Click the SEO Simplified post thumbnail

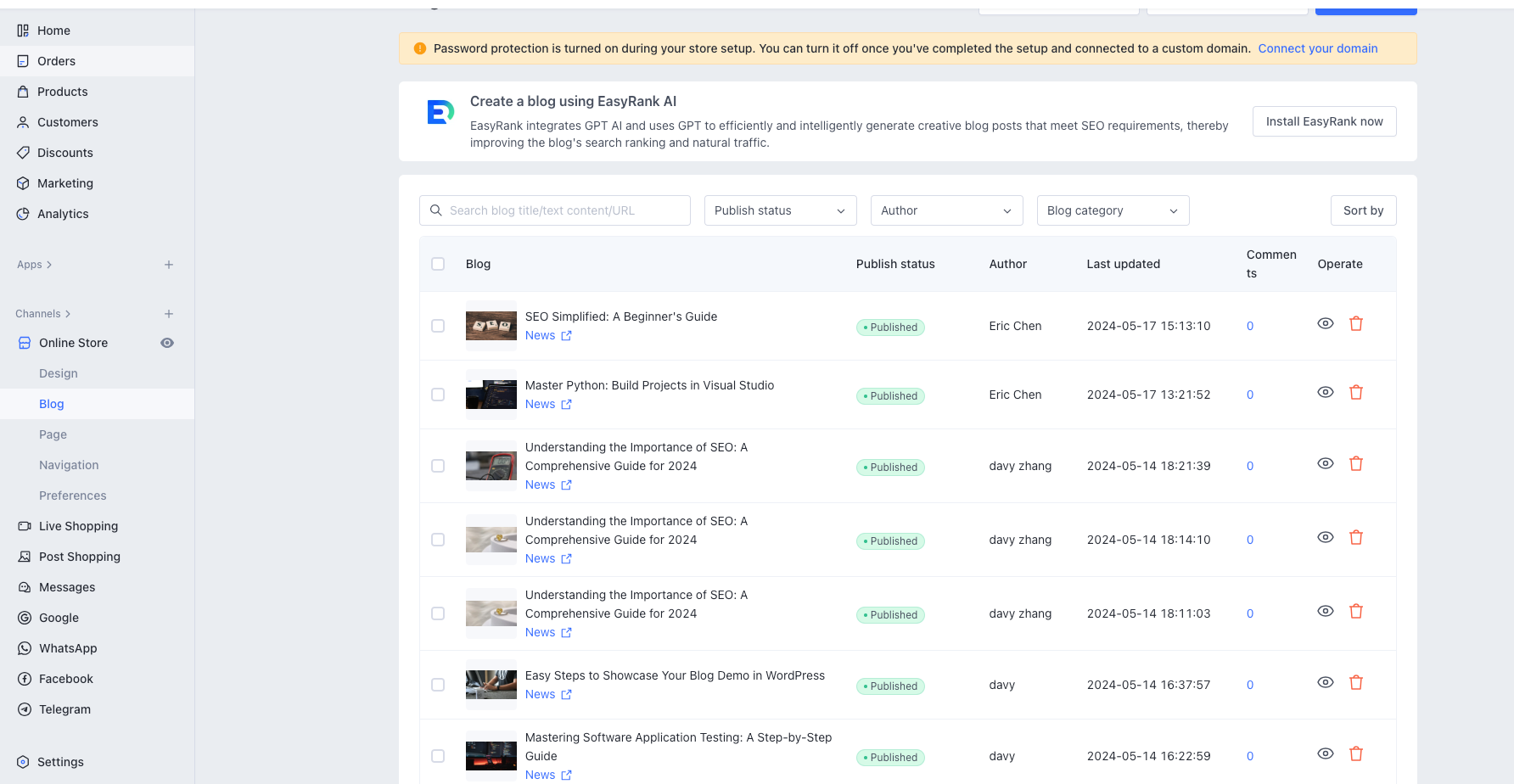coord(491,326)
